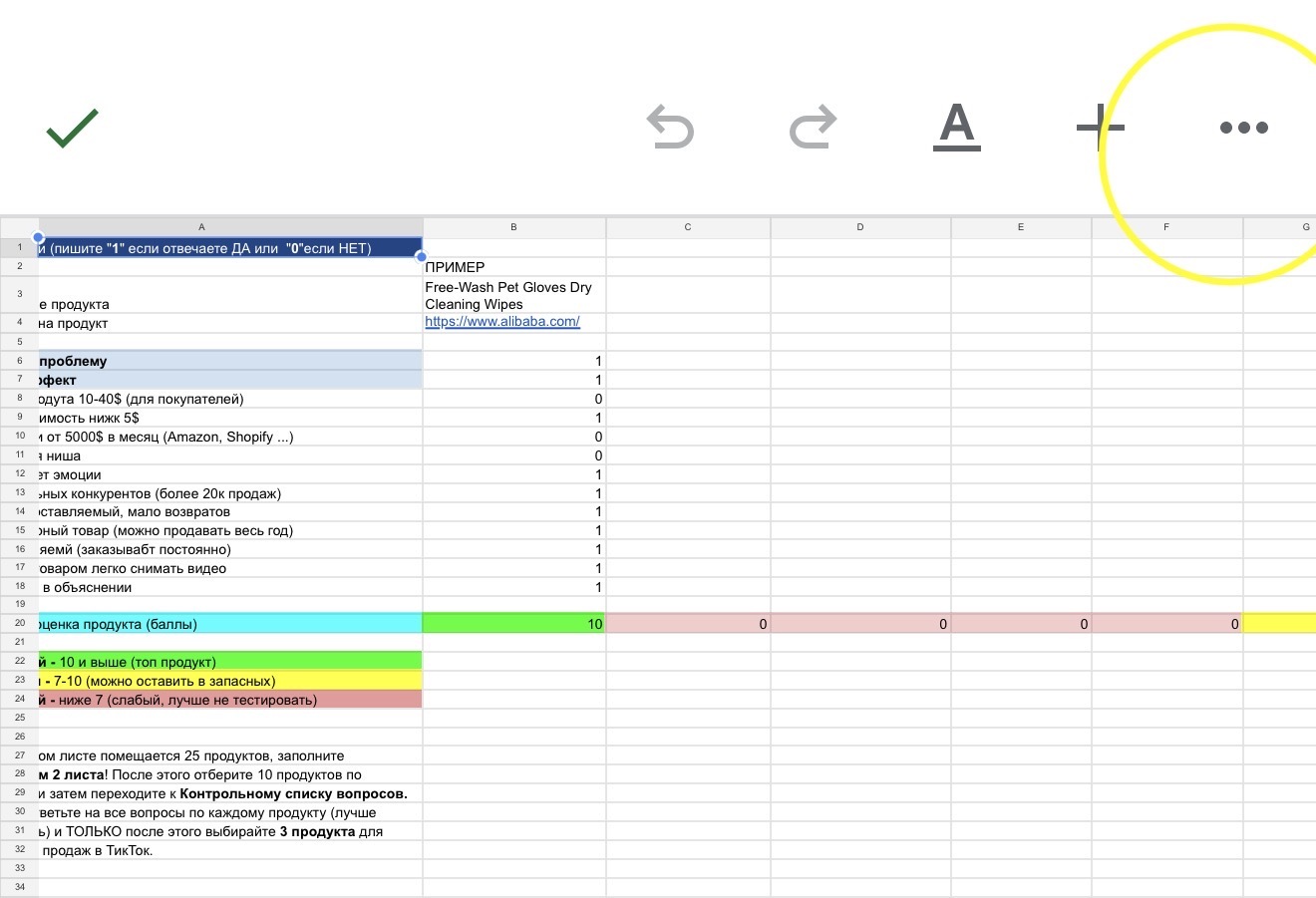
Task: Open the text formatting options
Action: (956, 128)
